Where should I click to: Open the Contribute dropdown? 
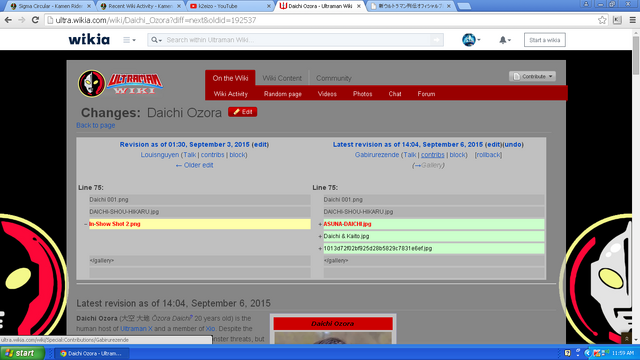[x=532, y=76]
